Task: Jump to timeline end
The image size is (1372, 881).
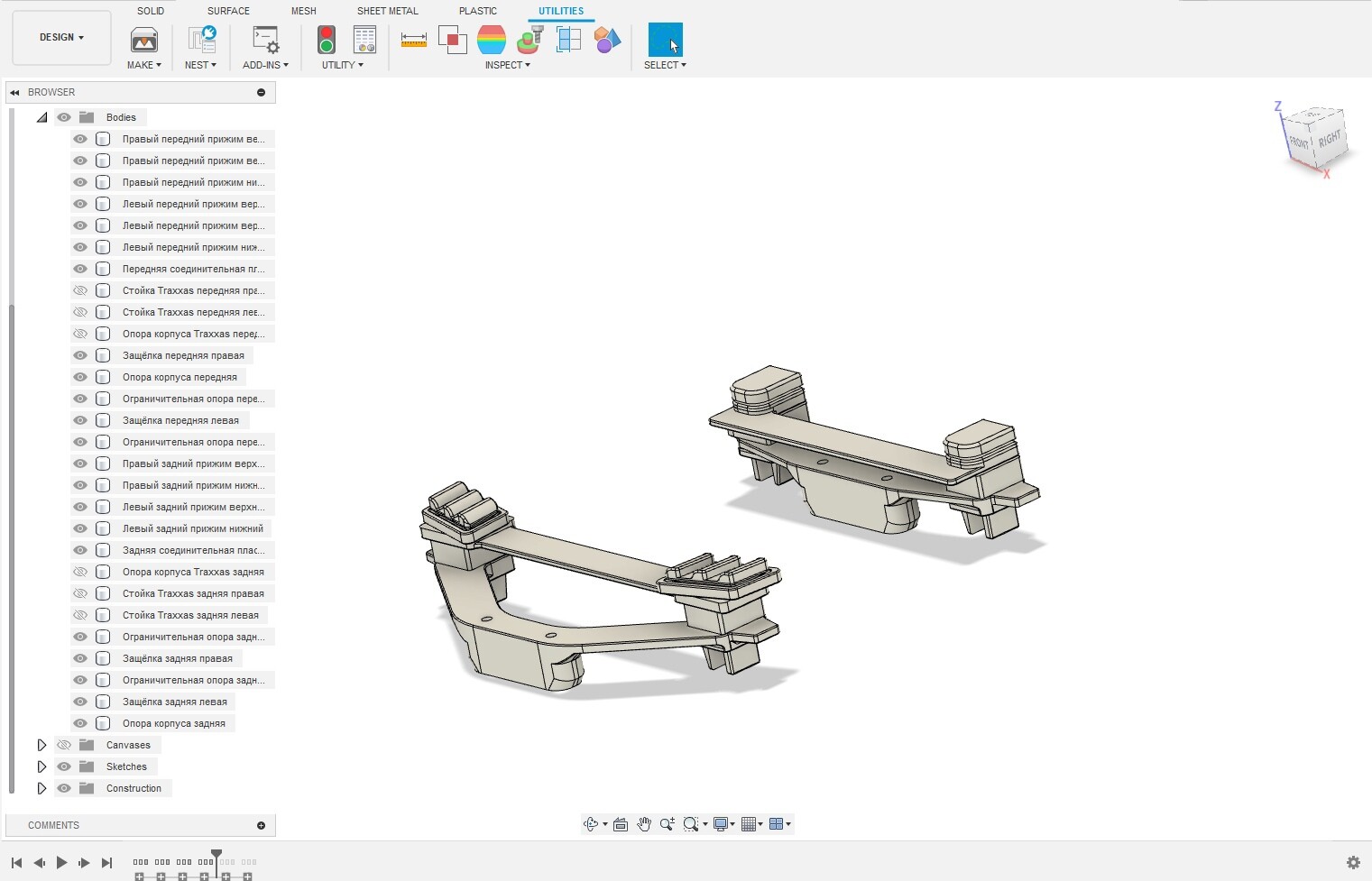Action: pyautogui.click(x=106, y=863)
